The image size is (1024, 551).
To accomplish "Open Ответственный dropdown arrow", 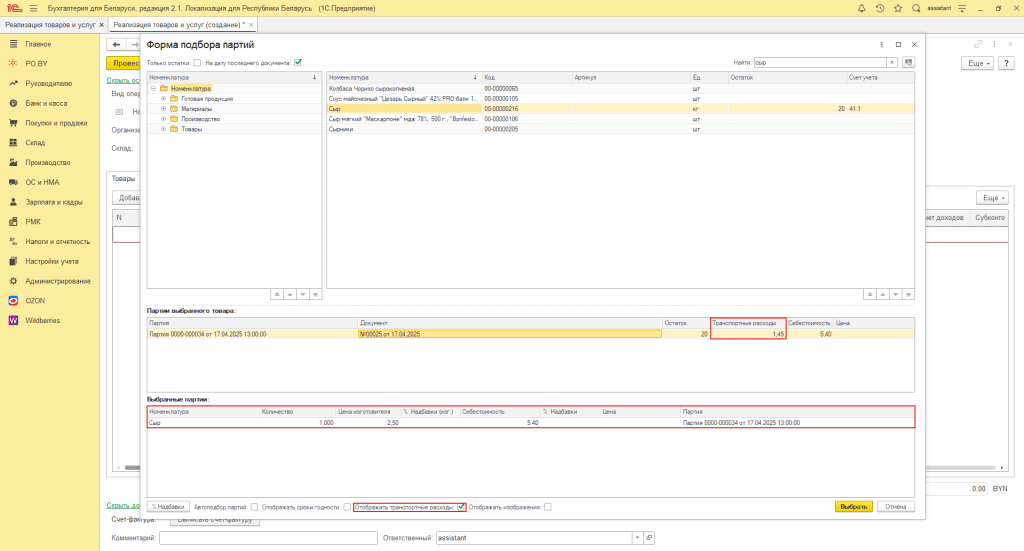I will click(637, 538).
